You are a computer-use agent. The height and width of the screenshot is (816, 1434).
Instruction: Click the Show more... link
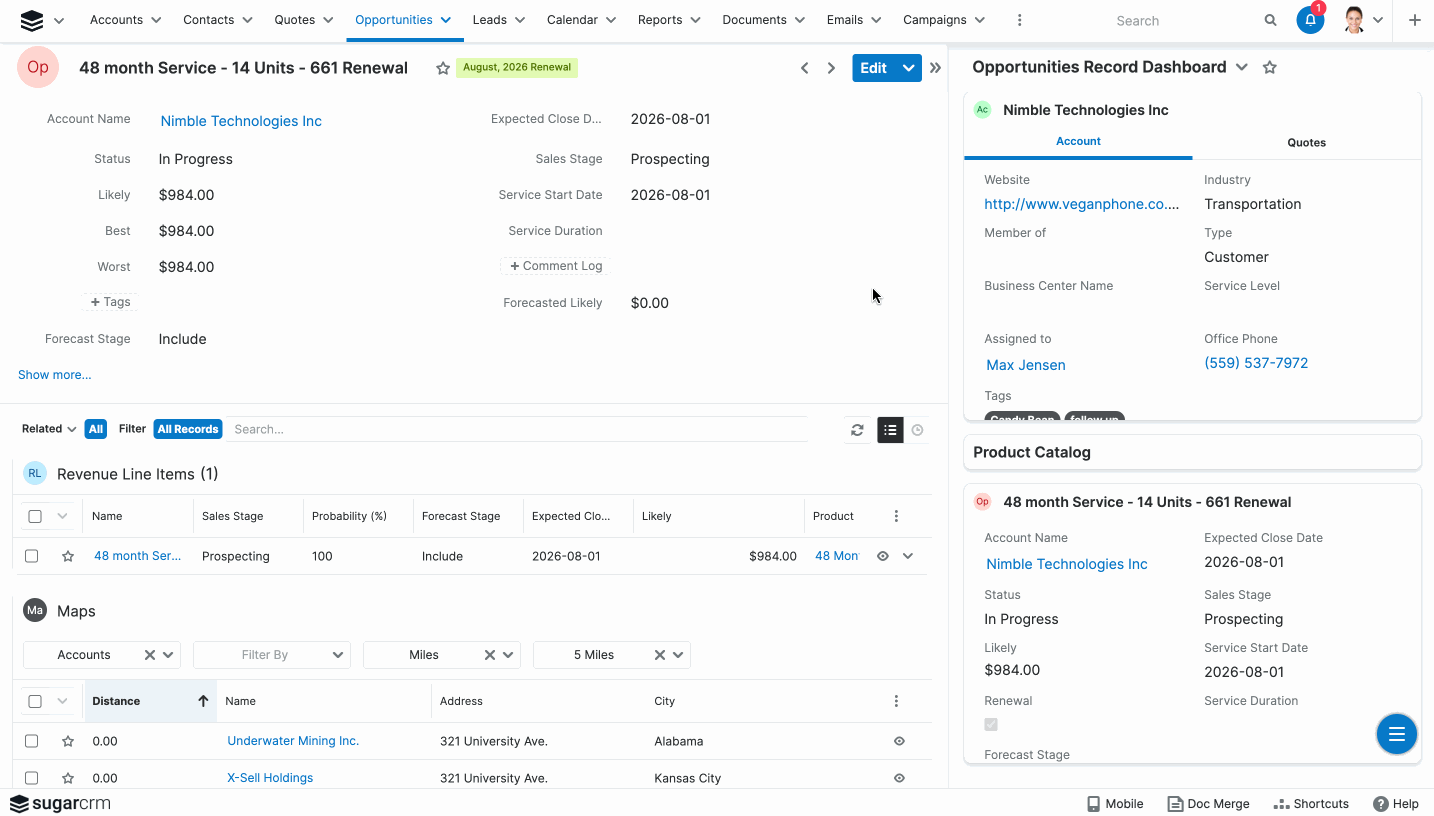(54, 375)
